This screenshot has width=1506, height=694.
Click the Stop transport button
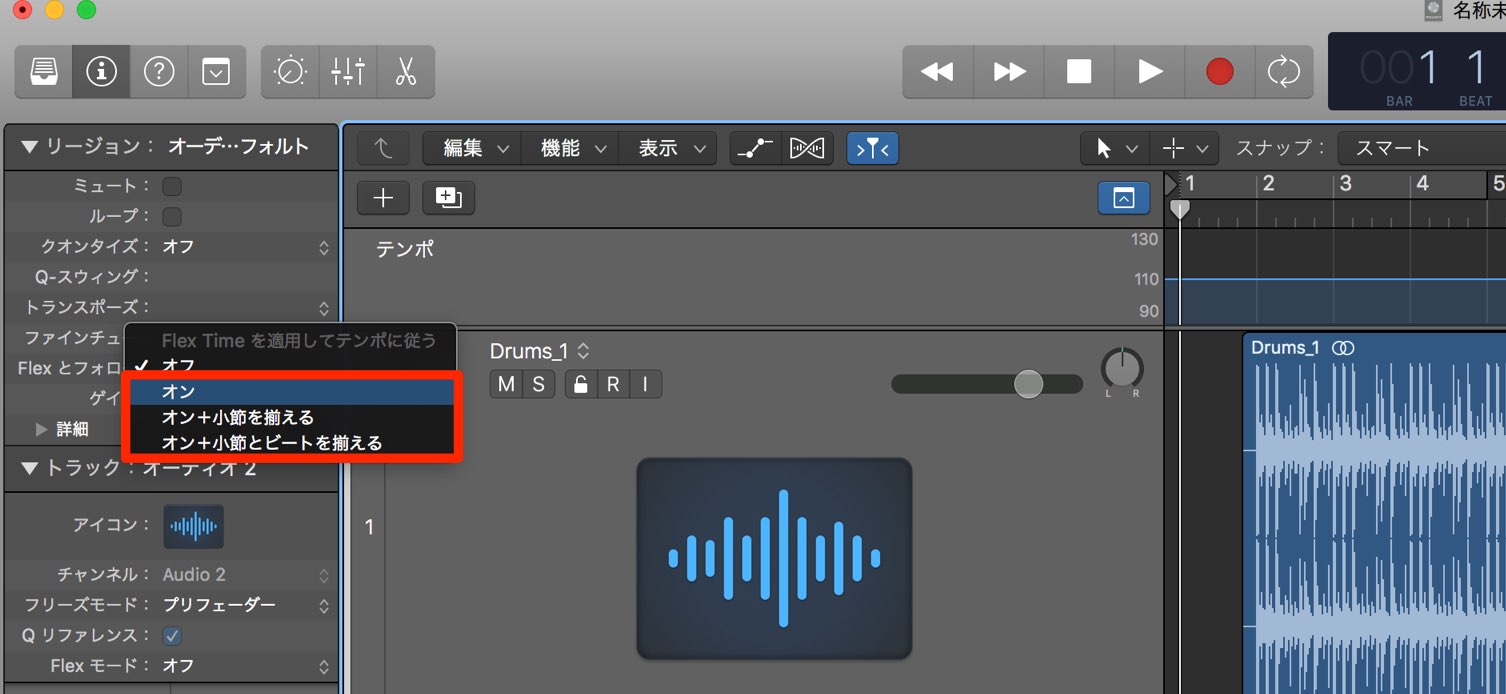[1079, 71]
